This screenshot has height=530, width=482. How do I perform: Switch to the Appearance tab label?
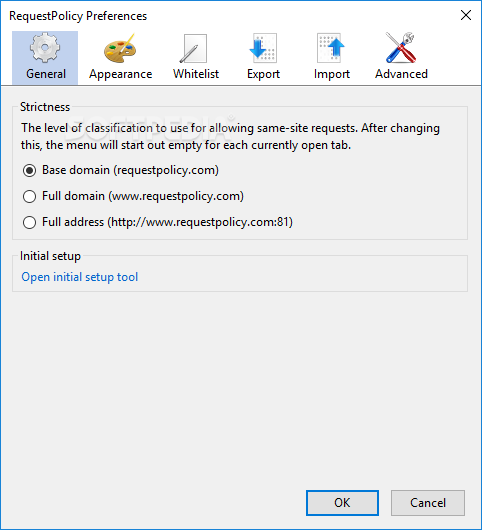point(121,74)
